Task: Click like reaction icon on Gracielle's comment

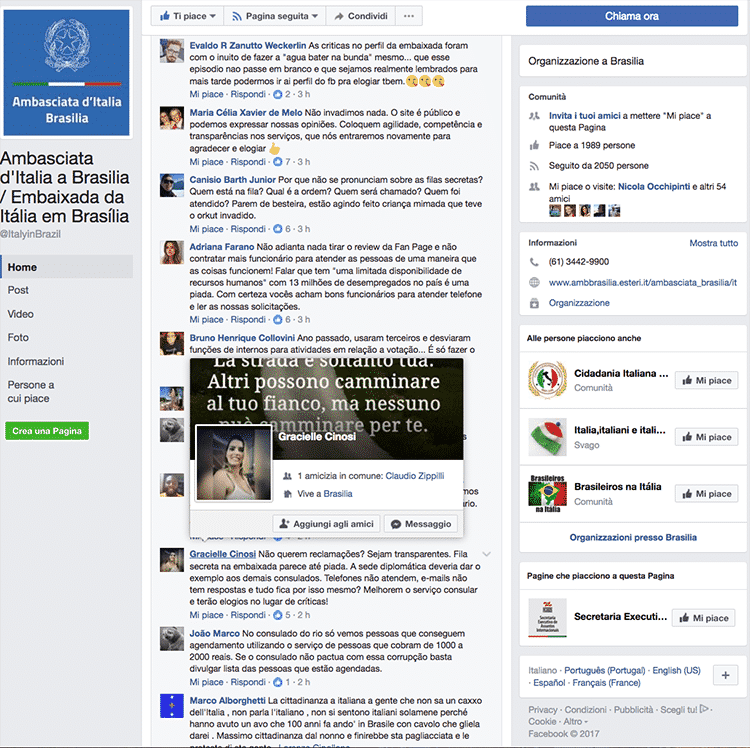Action: pyautogui.click(x=278, y=615)
